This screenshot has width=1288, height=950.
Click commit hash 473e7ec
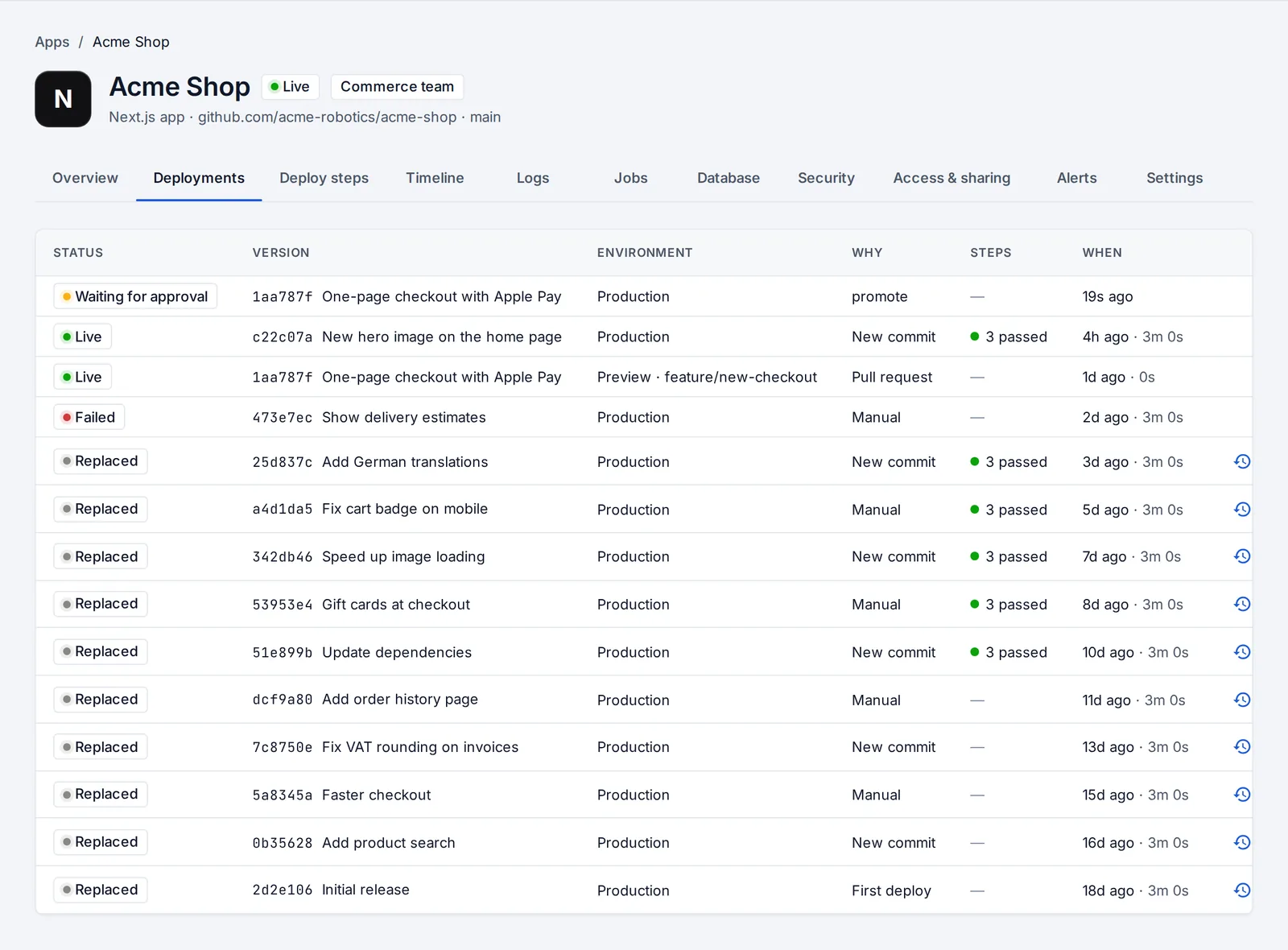click(283, 418)
